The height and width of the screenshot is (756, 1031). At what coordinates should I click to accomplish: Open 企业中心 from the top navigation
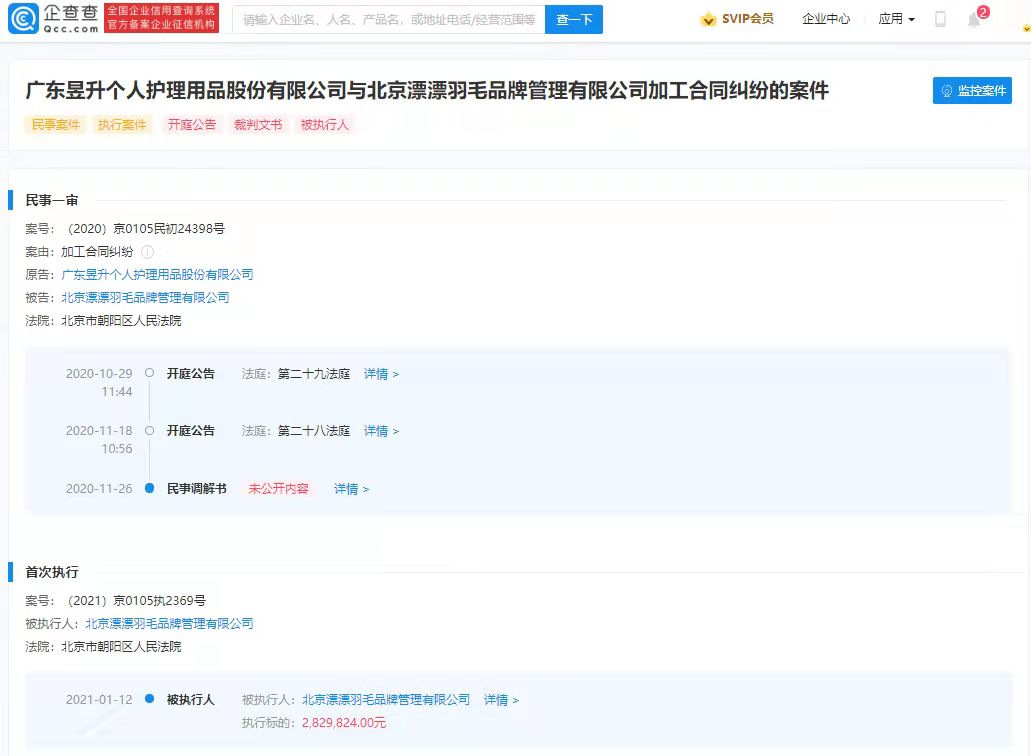click(x=826, y=19)
